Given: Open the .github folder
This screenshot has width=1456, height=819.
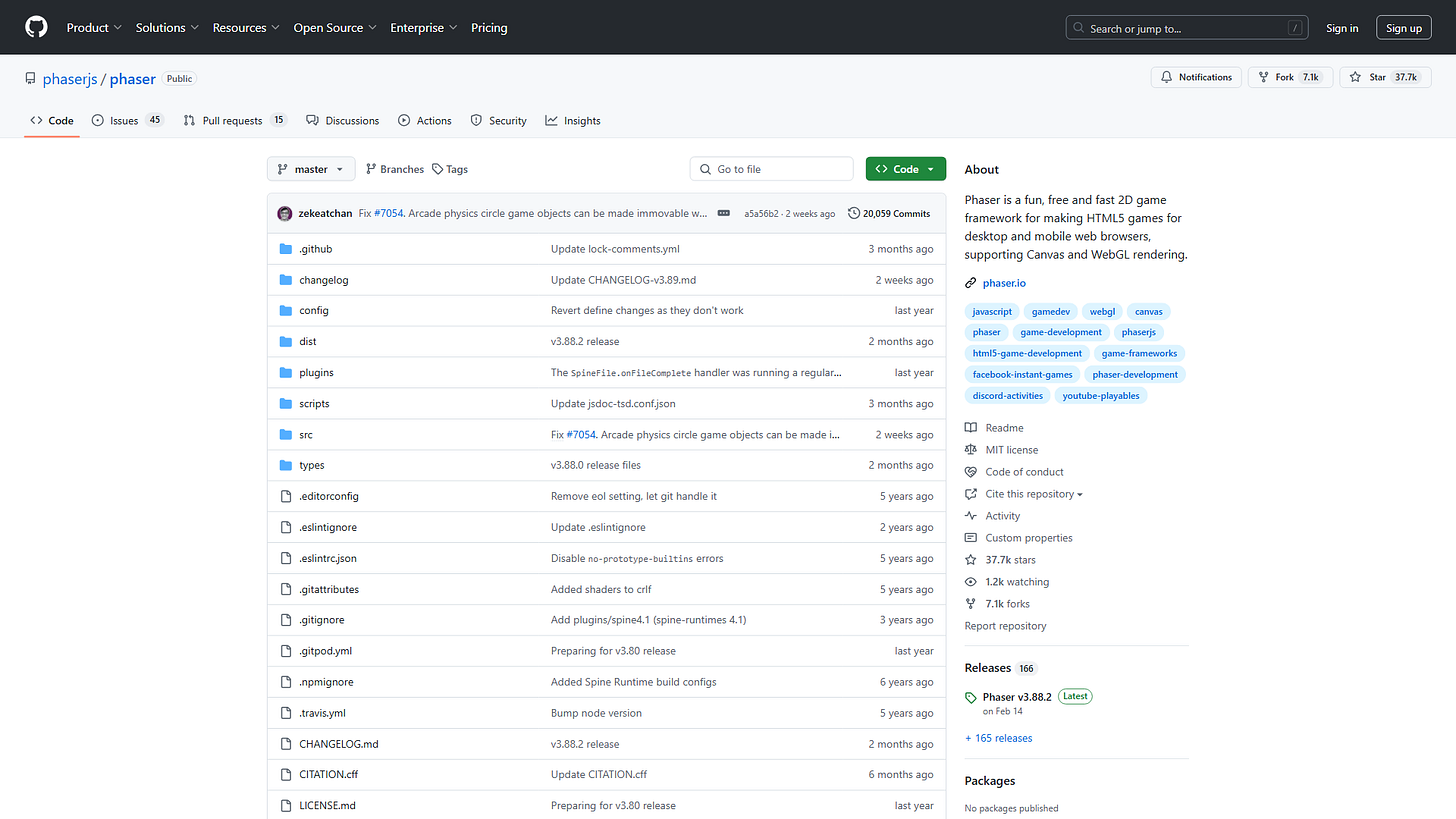Looking at the screenshot, I should [315, 249].
